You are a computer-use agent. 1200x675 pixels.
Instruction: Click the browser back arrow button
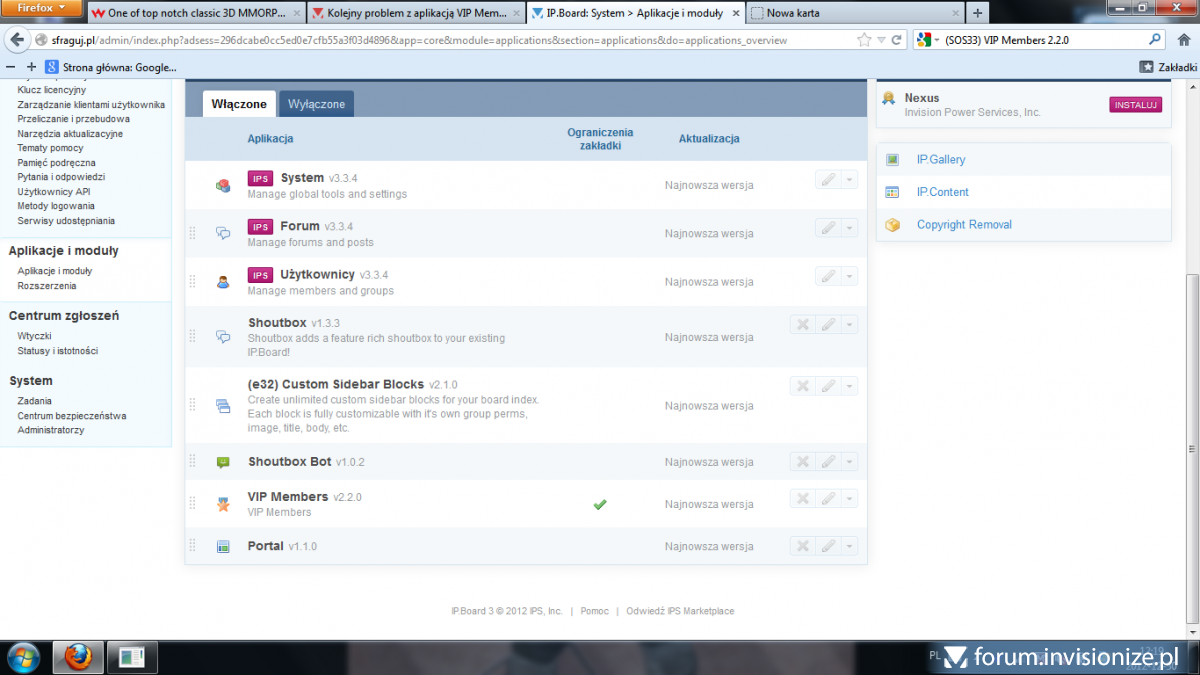pyautogui.click(x=17, y=40)
